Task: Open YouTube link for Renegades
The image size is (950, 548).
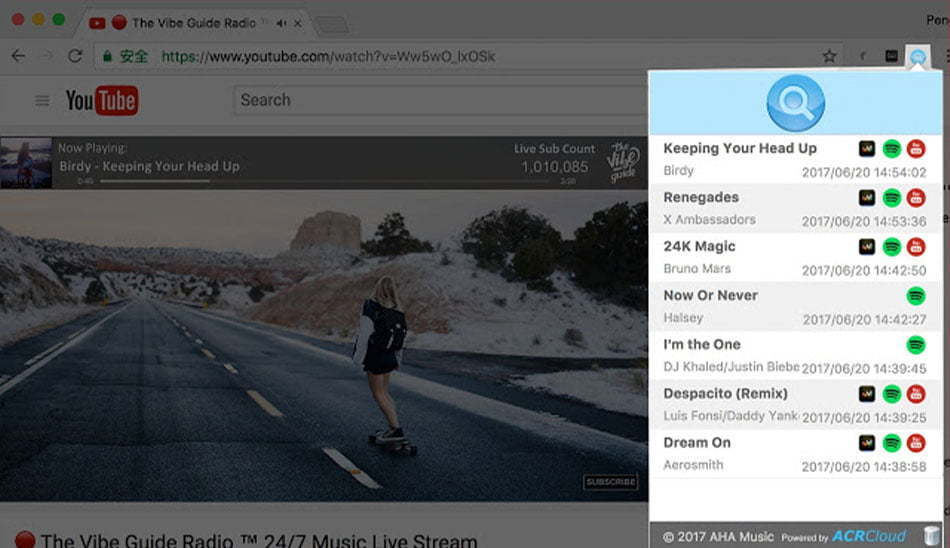Action: tap(916, 198)
